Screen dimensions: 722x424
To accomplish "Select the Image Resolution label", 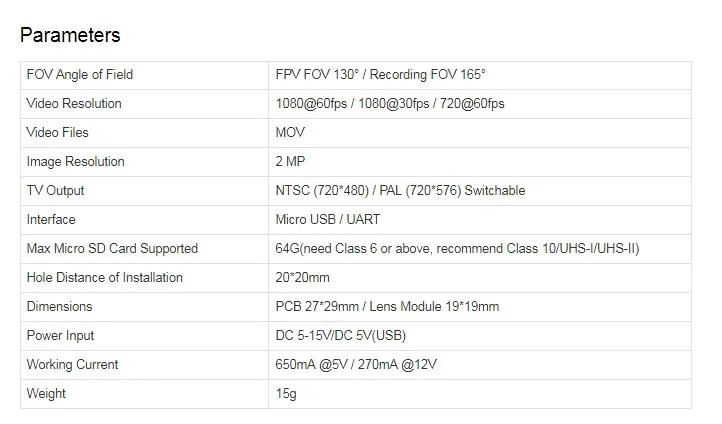I will 76,162.
